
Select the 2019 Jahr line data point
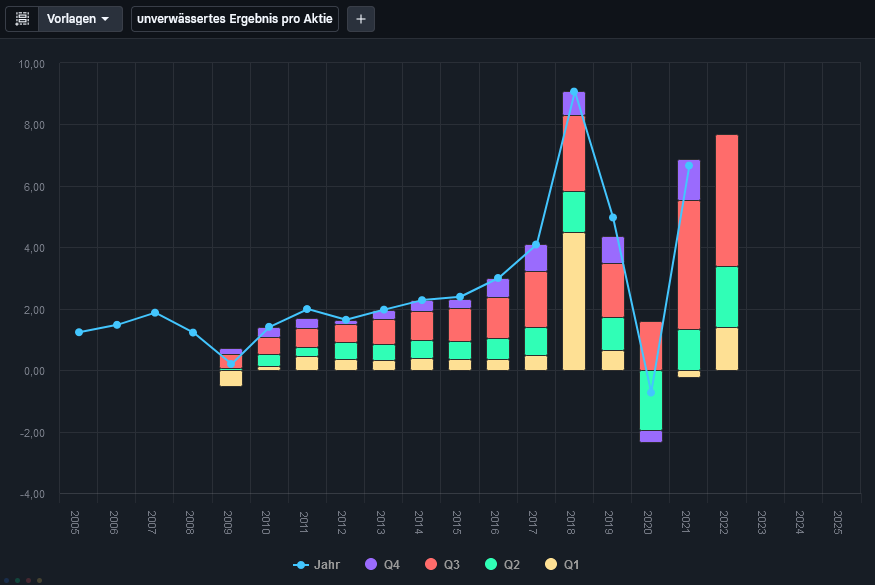coord(612,217)
